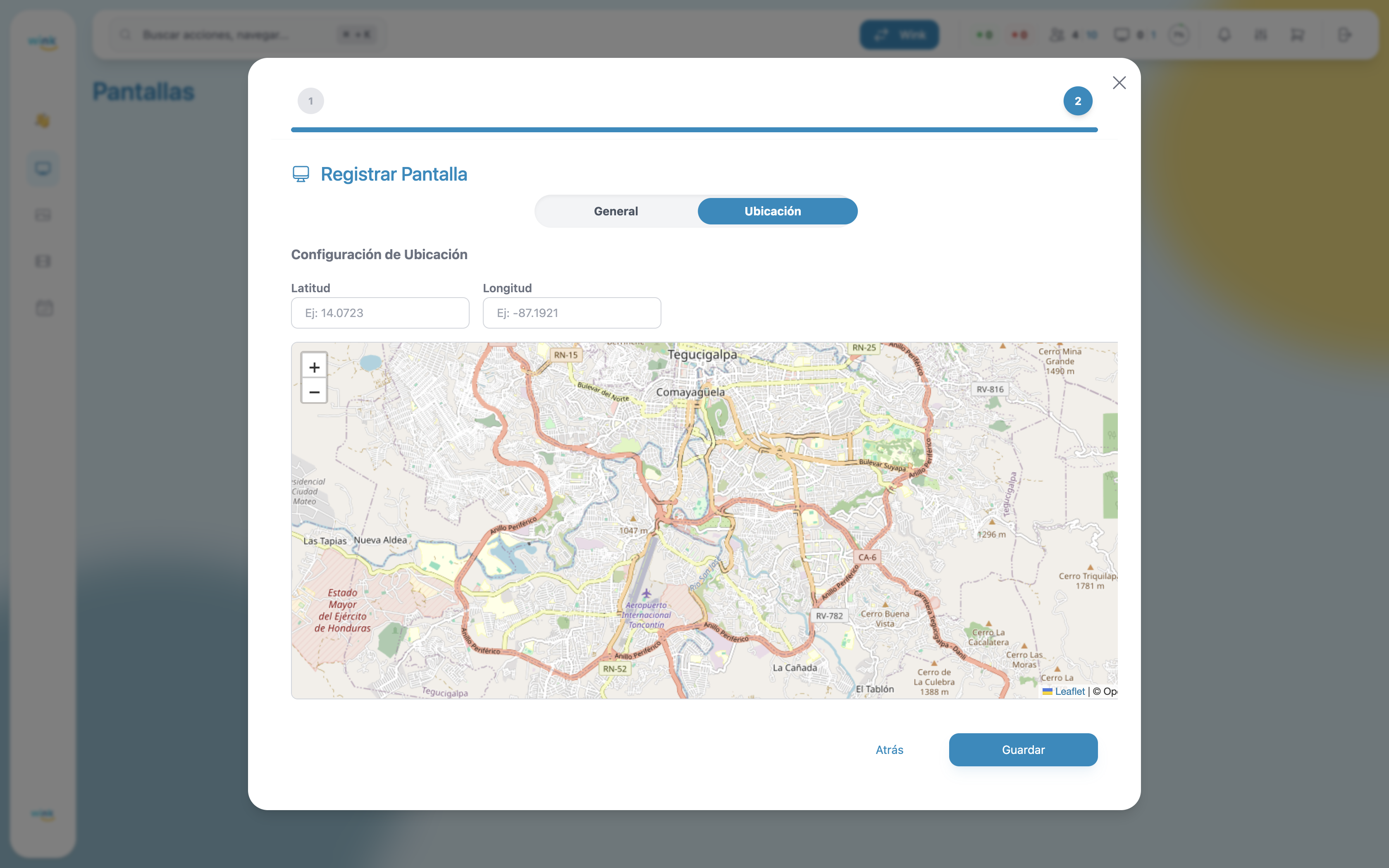Click the Cerro Buena Vista map label
The image size is (1389, 868).
click(885, 618)
